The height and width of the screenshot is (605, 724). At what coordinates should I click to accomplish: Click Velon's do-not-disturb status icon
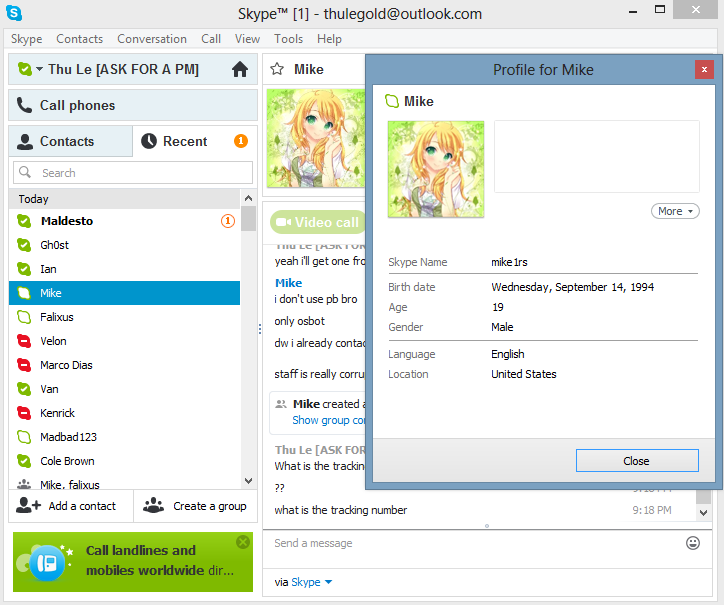coord(24,341)
